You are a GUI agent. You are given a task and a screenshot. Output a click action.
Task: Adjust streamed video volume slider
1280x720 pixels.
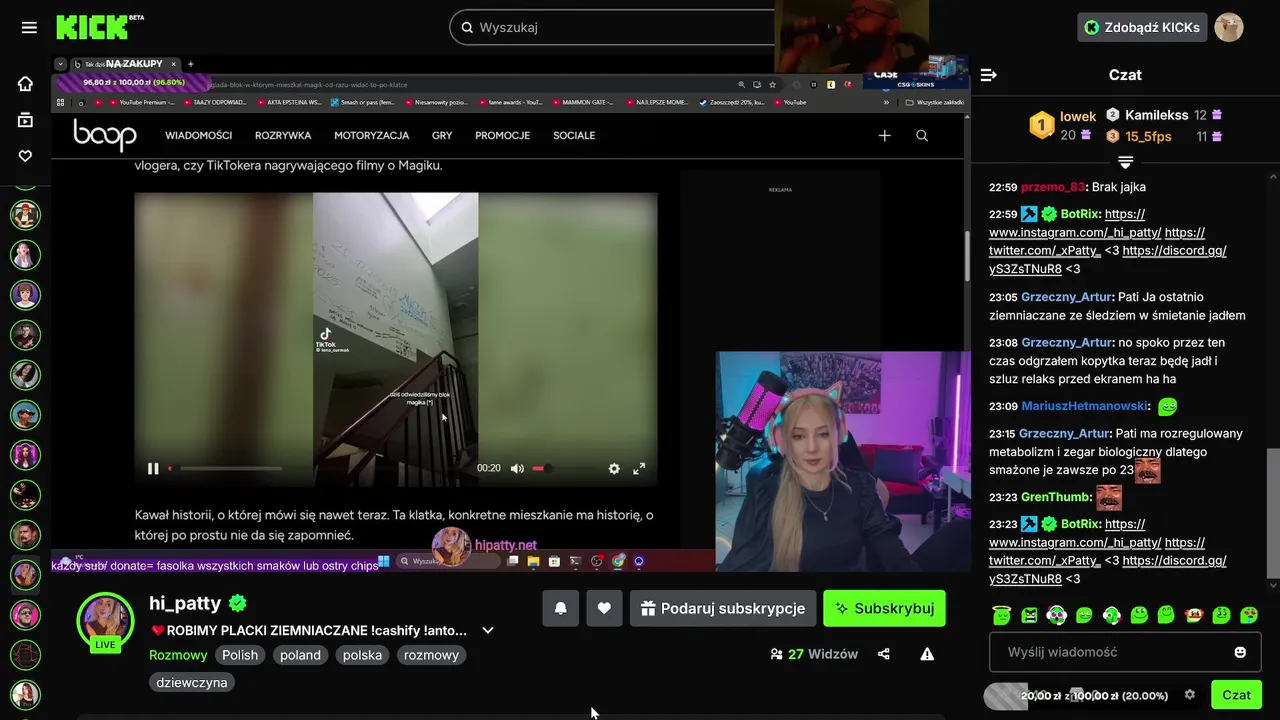click(542, 468)
